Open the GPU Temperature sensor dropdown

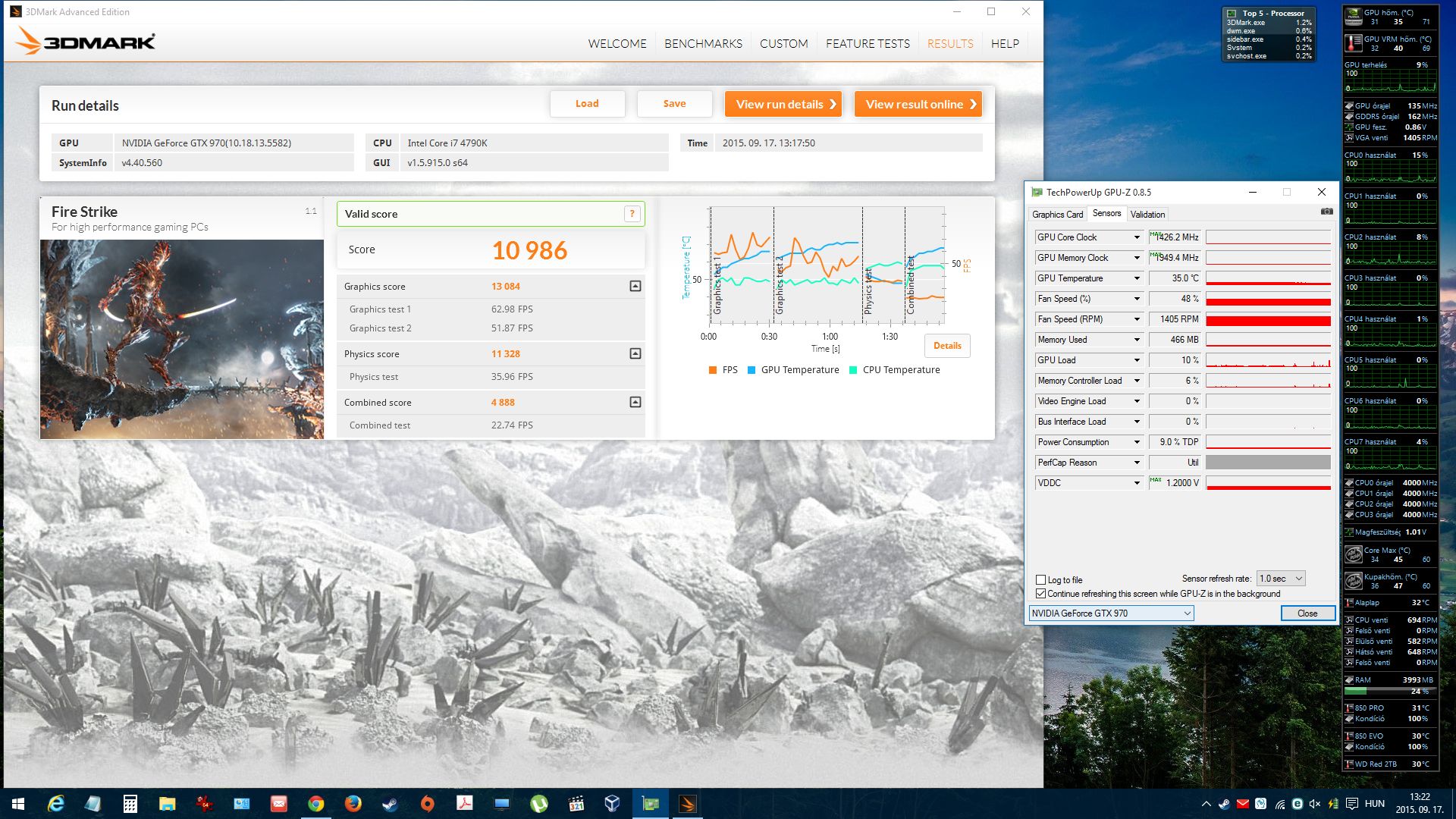click(1137, 278)
